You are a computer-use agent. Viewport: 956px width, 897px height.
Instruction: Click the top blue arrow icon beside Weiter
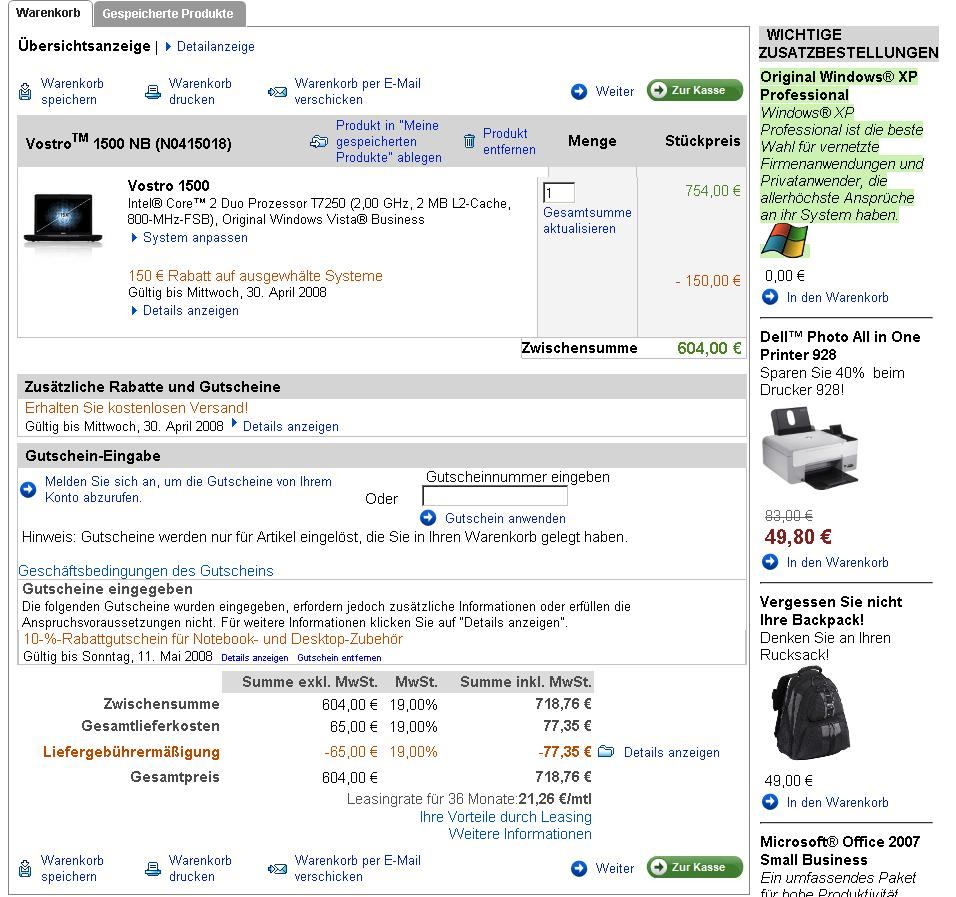point(579,91)
